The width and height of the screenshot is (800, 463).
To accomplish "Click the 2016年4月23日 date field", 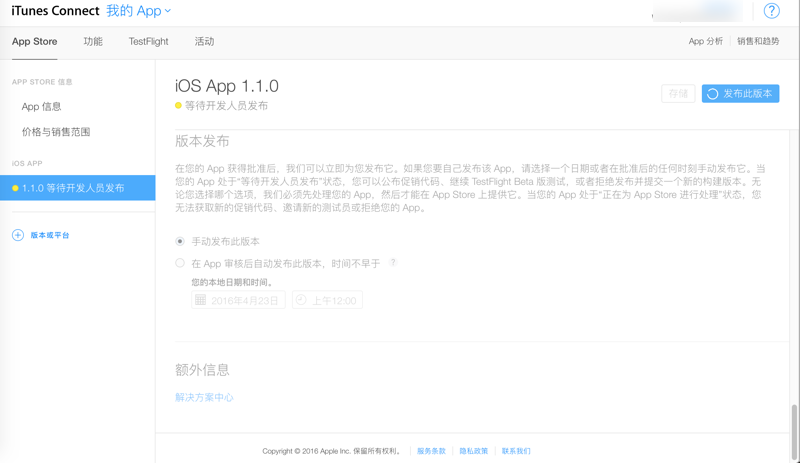I will pyautogui.click(x=238, y=300).
